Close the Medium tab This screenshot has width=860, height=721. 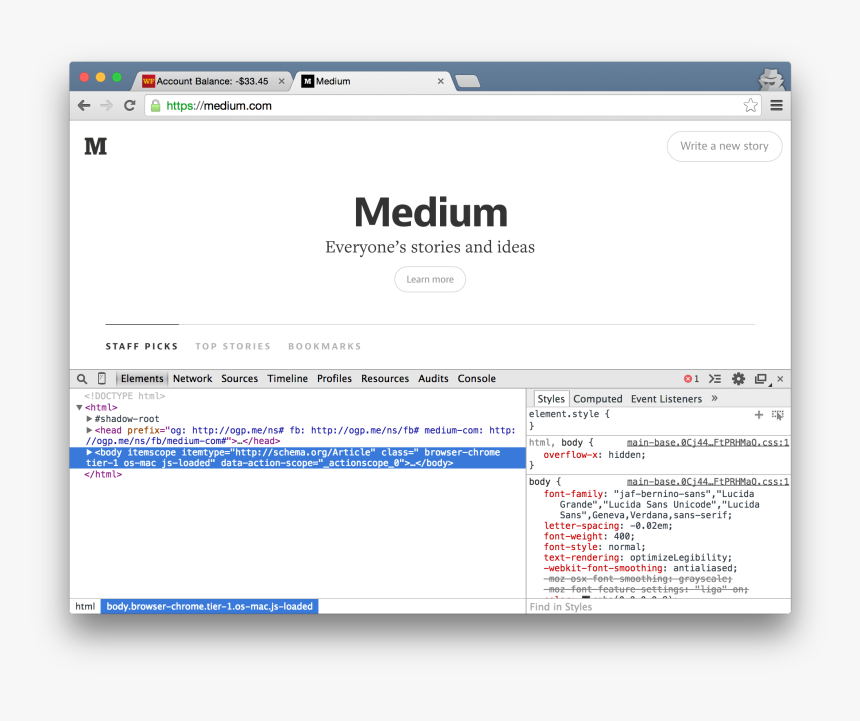(440, 81)
